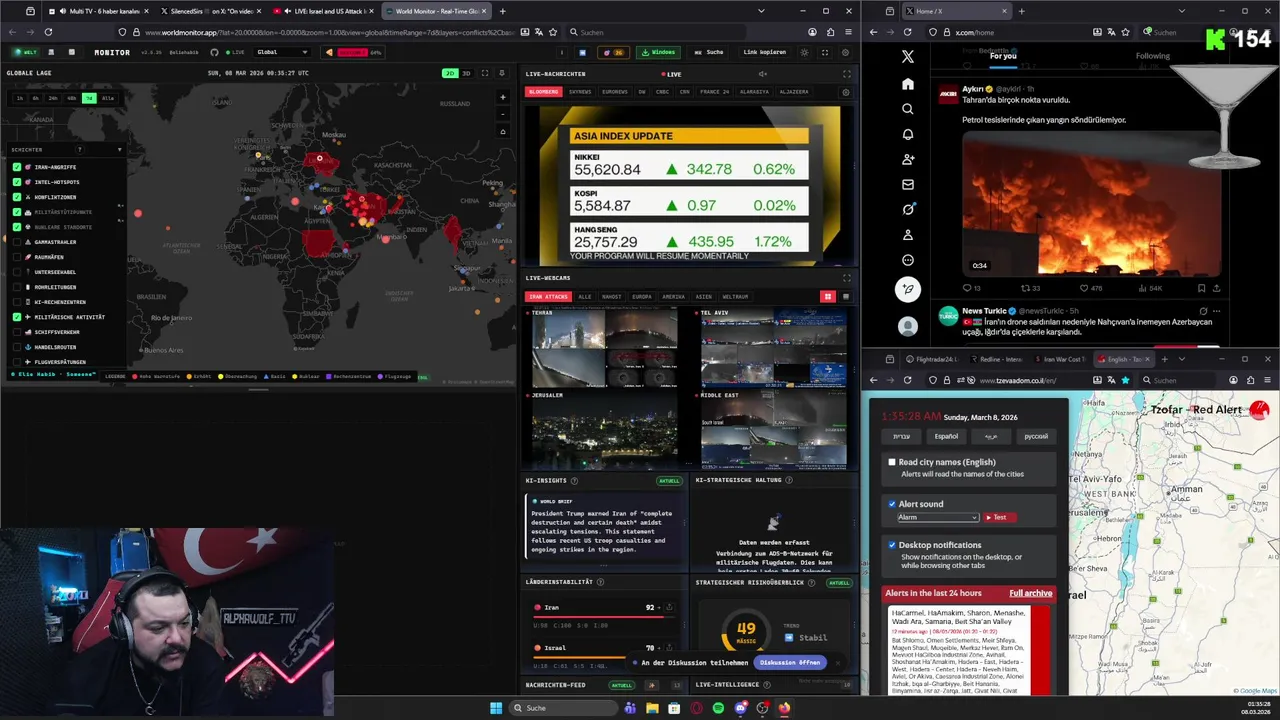This screenshot has width=1280, height=720.
Task: Open the X profile person icon
Action: click(907, 235)
